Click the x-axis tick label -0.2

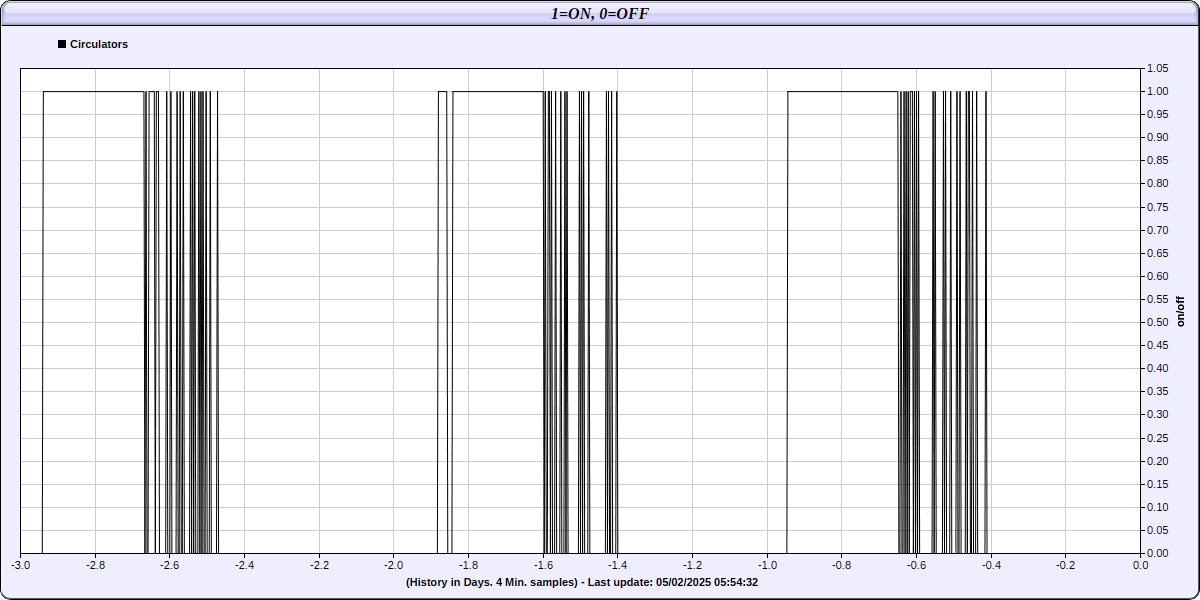pyautogui.click(x=1066, y=565)
